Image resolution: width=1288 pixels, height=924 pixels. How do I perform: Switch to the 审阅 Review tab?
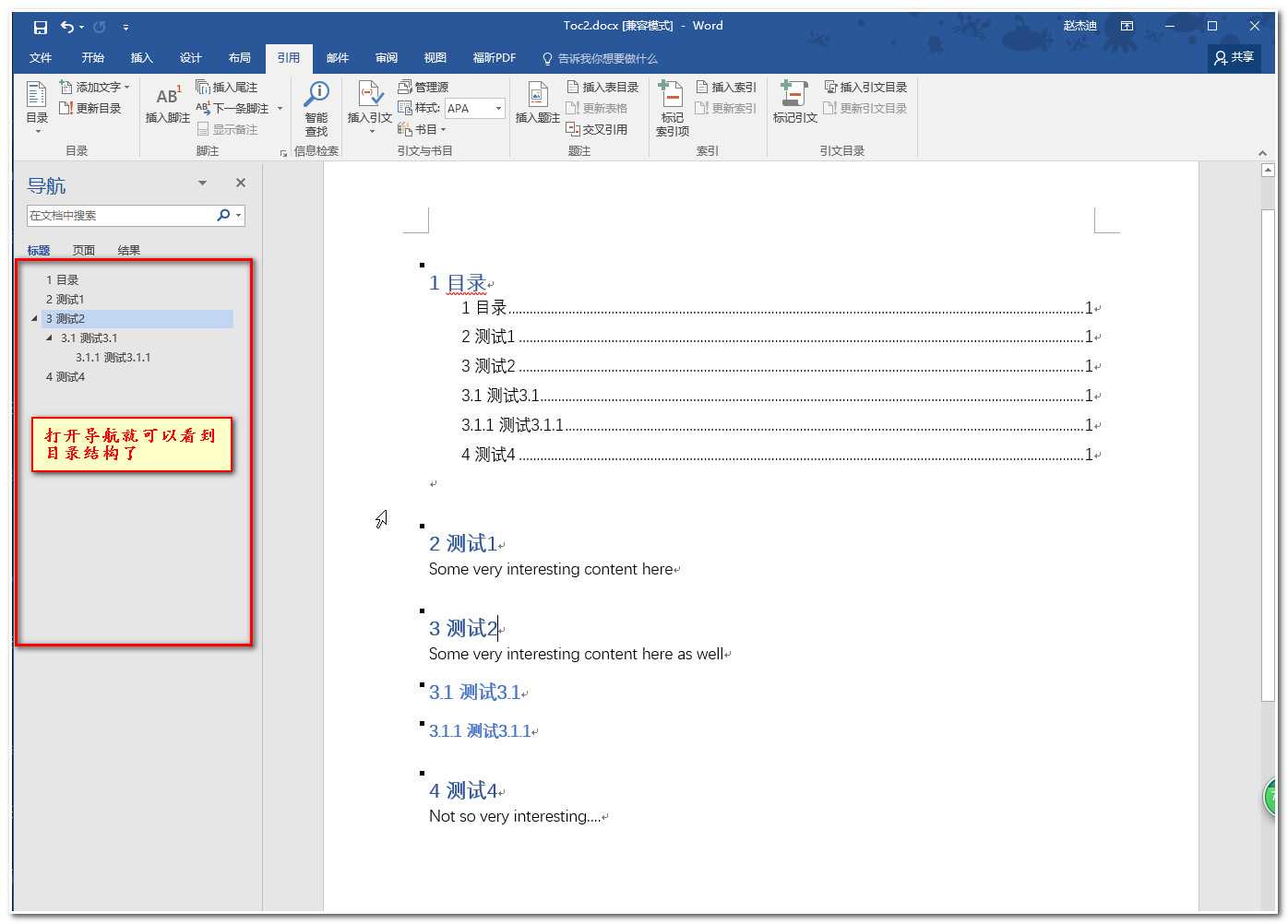pos(386,58)
